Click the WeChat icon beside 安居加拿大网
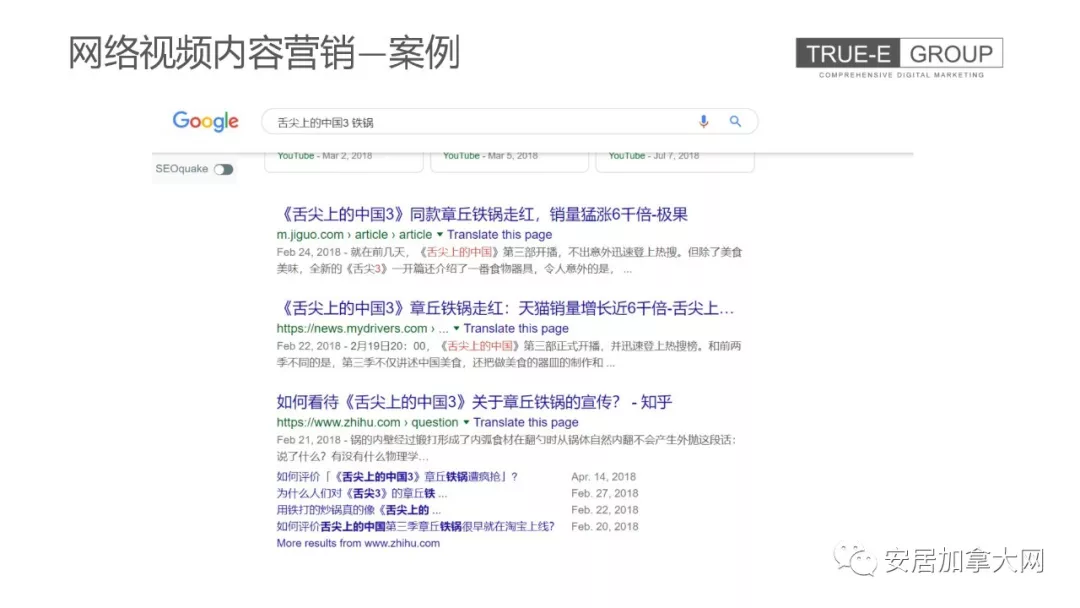Image resolution: width=1080 pixels, height=608 pixels. [855, 560]
